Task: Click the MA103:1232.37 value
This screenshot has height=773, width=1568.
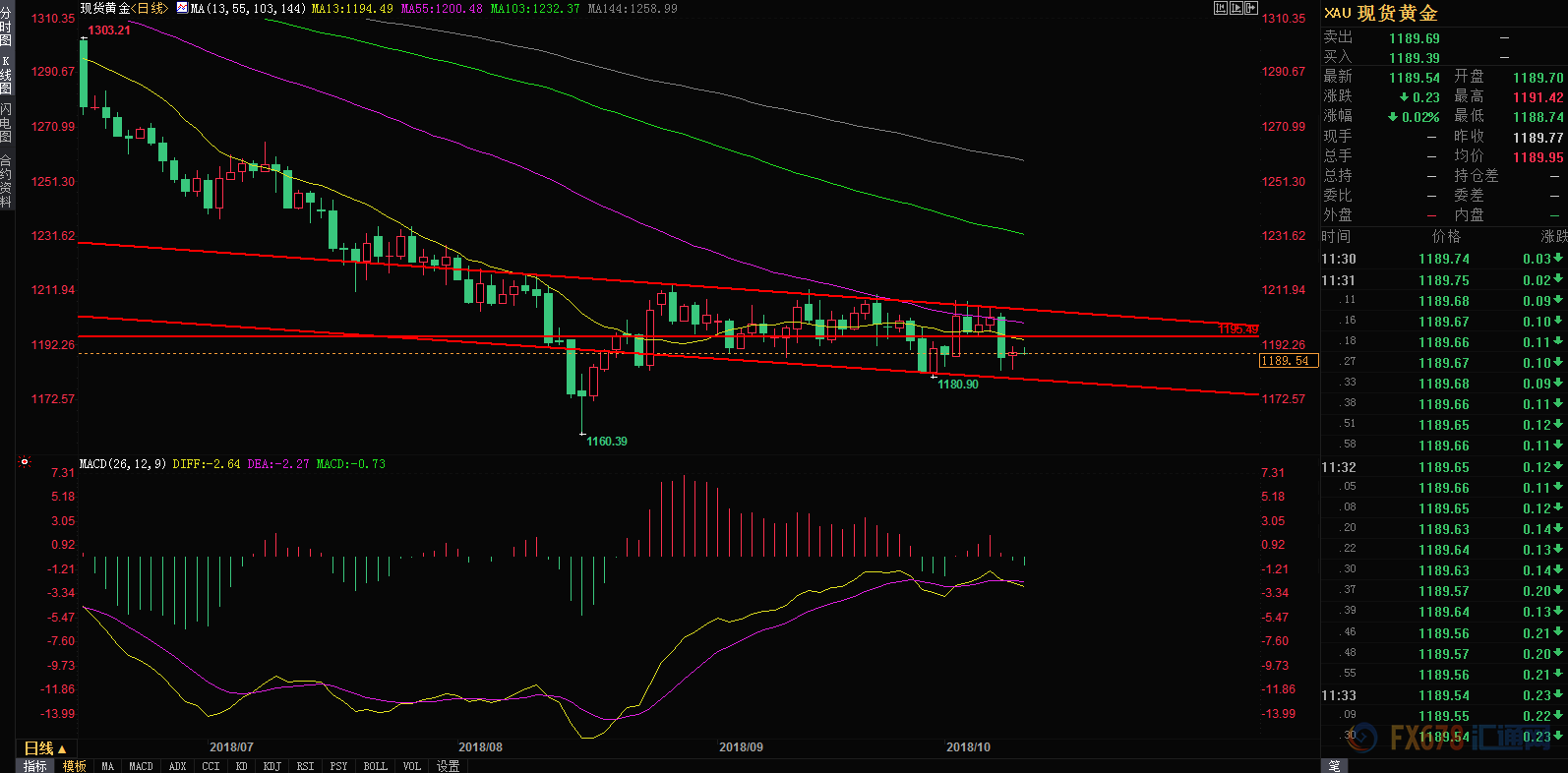Action: [x=535, y=8]
